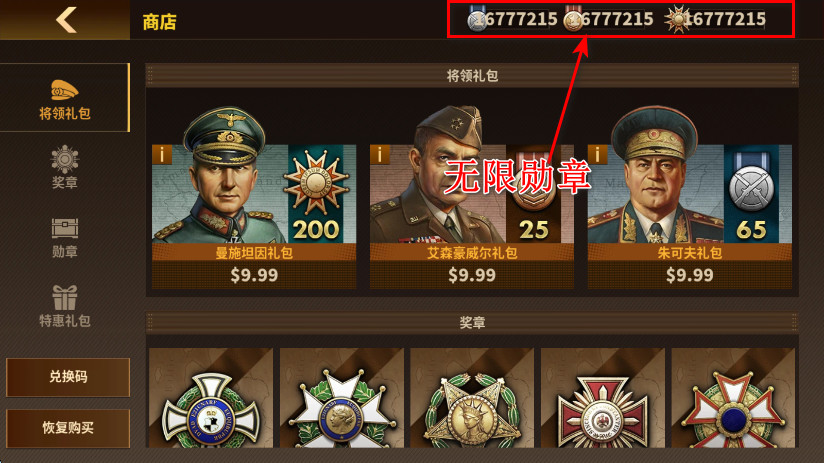Buy the 朱可夫礼包 for $9.99

click(689, 275)
